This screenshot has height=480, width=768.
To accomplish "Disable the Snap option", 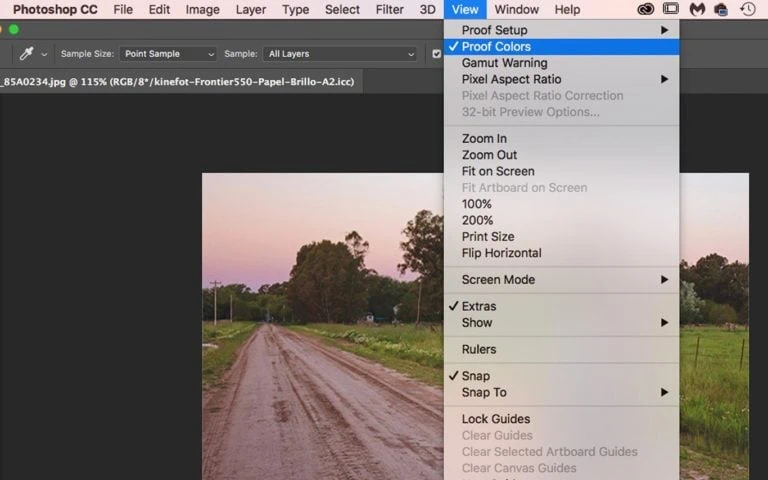I will coord(561,376).
